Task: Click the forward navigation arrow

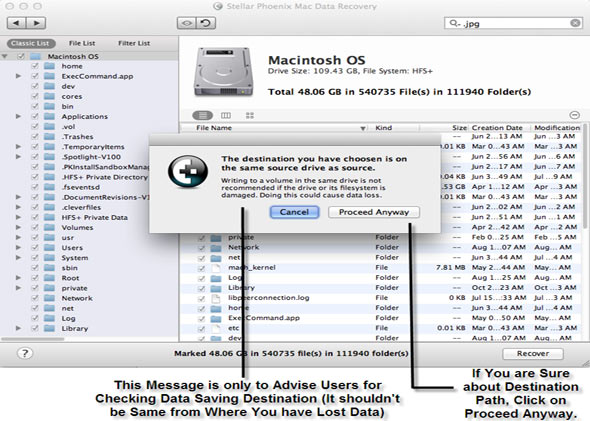Action: (36, 23)
